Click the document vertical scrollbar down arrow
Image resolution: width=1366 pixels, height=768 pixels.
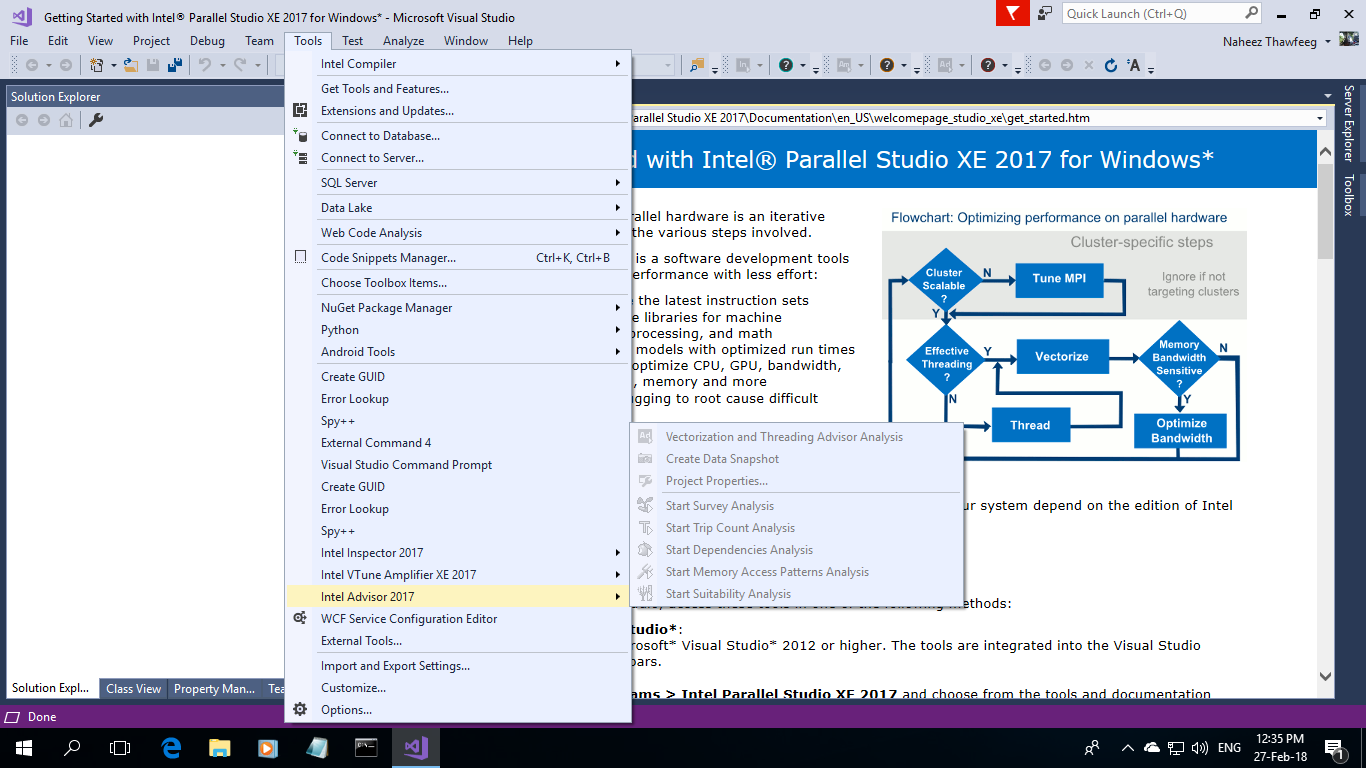pyautogui.click(x=1326, y=676)
